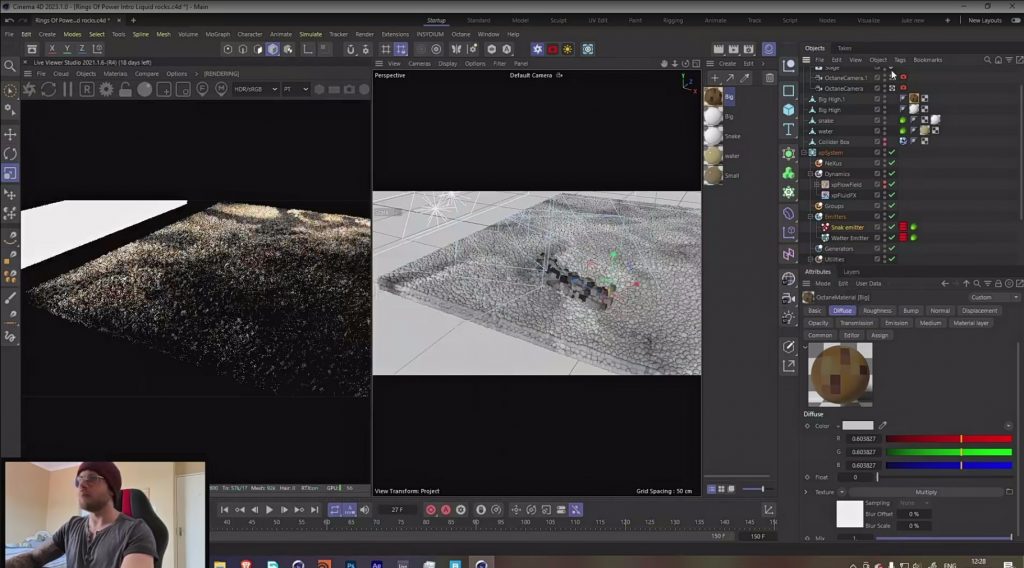This screenshot has height=568, width=1024.
Task: Click the Live Viewer restart render icon
Action: (48, 89)
